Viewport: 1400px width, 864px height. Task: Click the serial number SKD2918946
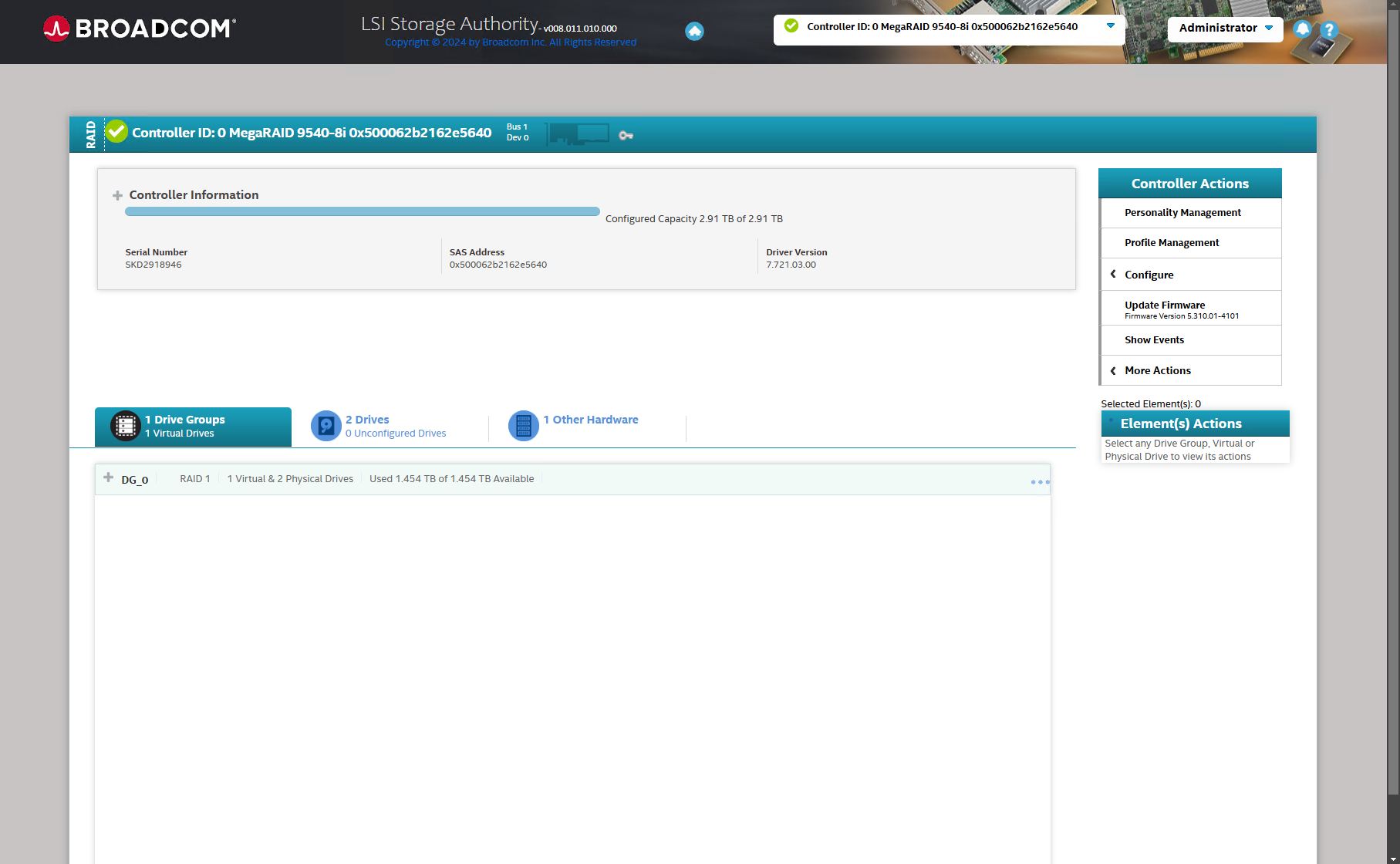pyautogui.click(x=153, y=265)
